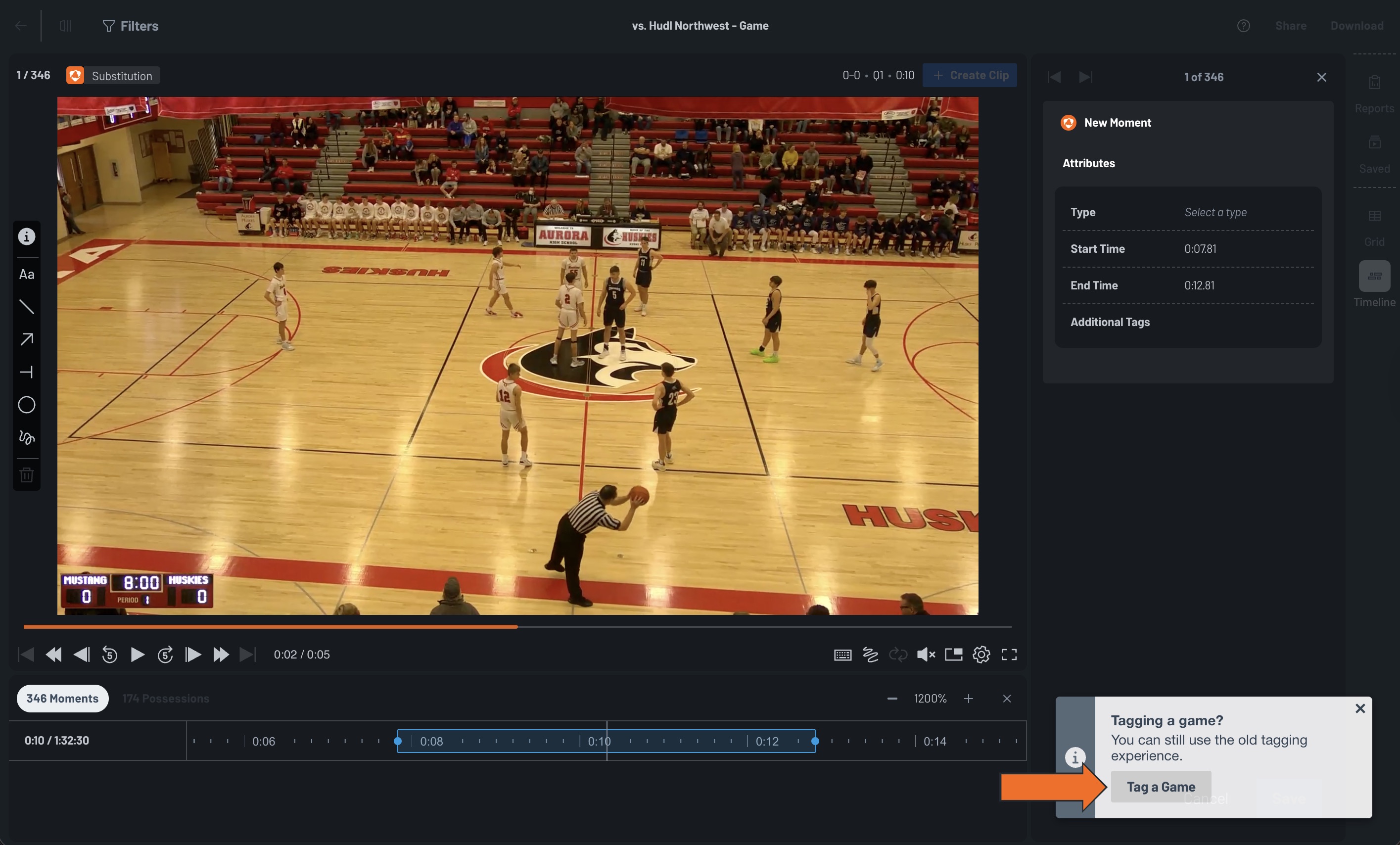Dismiss the Tagging a game popup
1400x845 pixels.
1360,708
